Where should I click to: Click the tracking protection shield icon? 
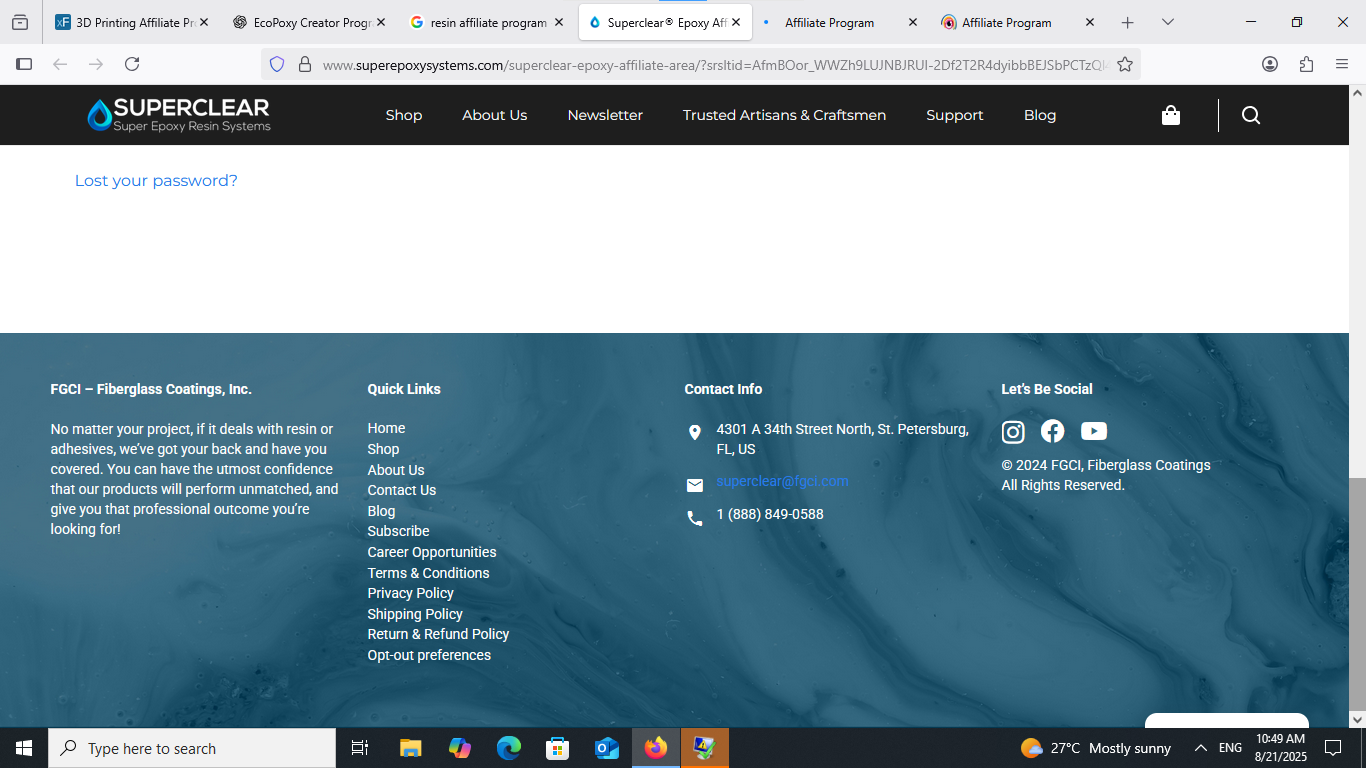pos(278,64)
